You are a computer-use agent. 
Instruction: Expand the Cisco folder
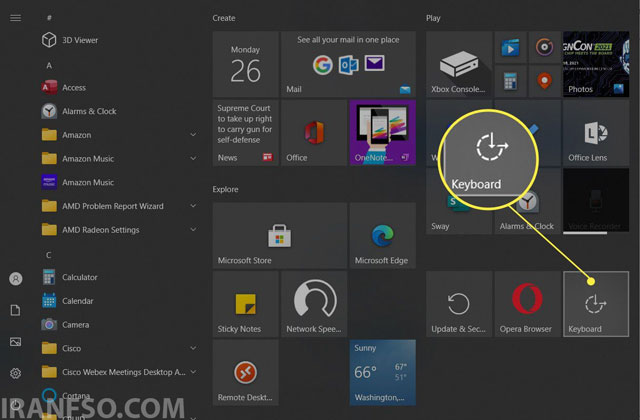[x=193, y=348]
